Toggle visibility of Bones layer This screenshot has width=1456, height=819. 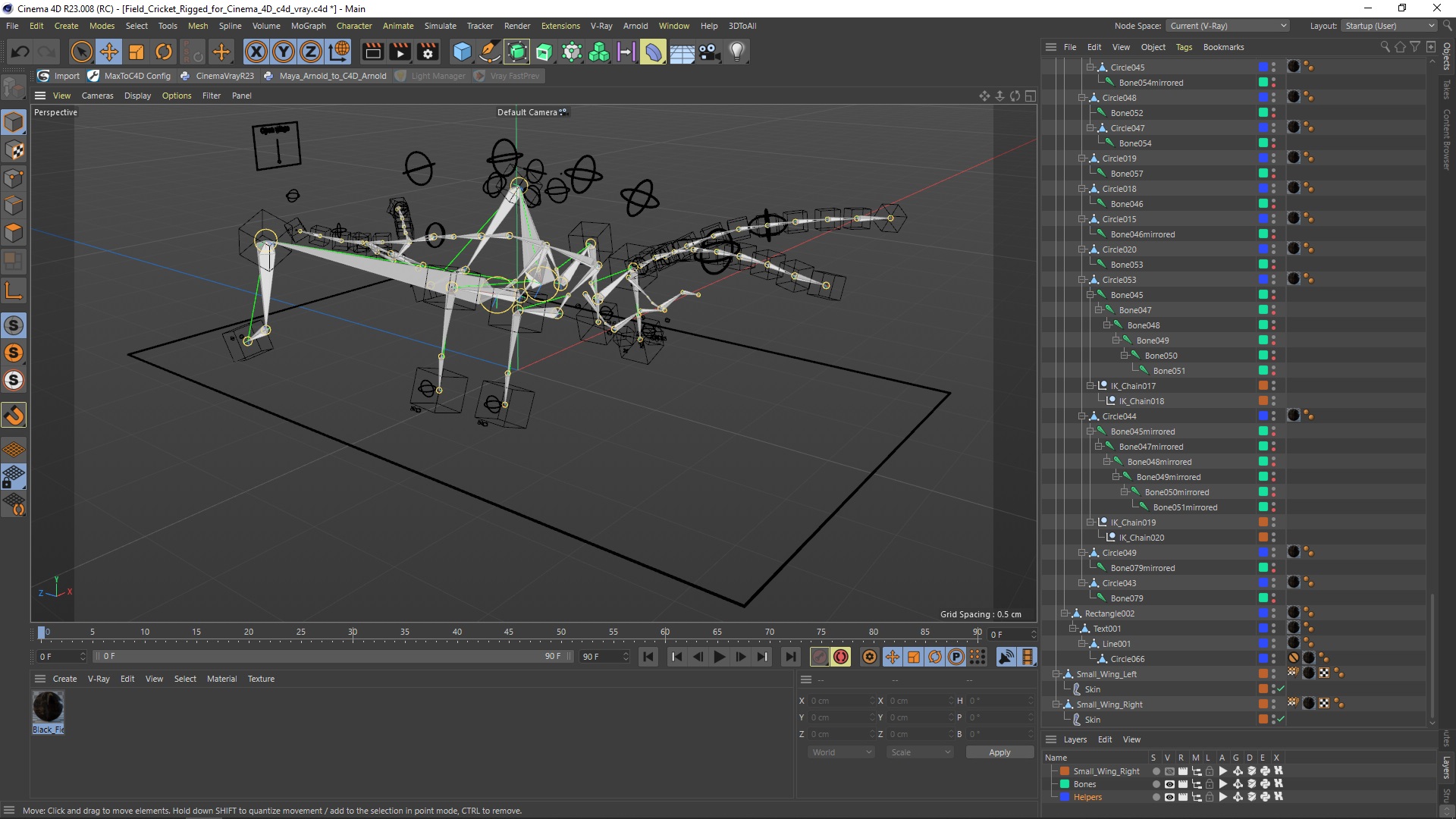(1169, 784)
